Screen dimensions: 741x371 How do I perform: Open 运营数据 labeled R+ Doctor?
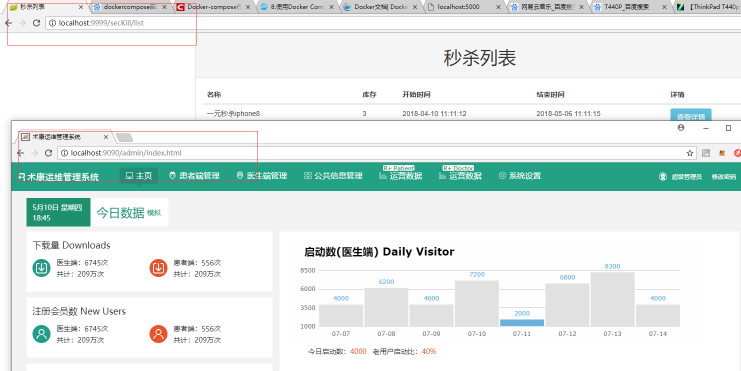pyautogui.click(x=460, y=176)
